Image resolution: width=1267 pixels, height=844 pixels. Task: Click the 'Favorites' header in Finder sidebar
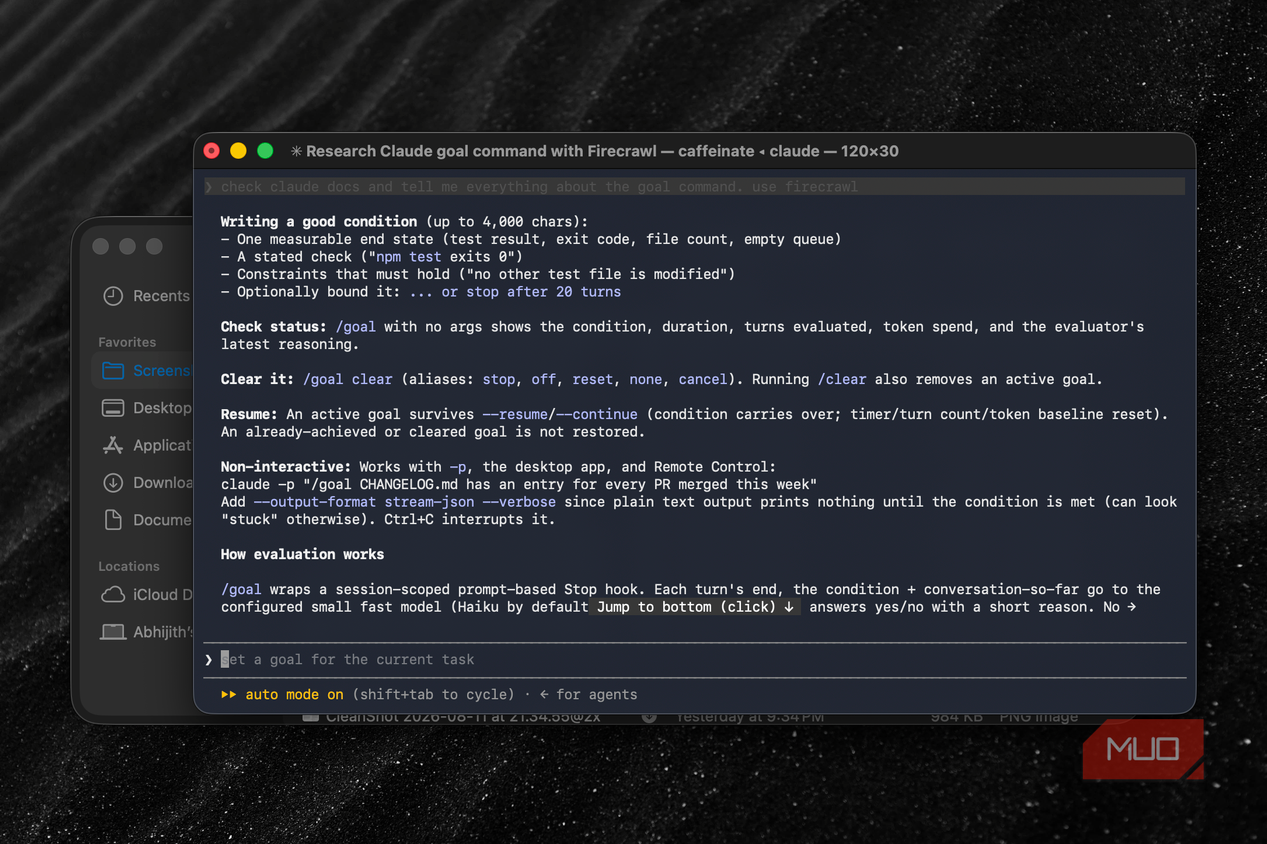(127, 342)
